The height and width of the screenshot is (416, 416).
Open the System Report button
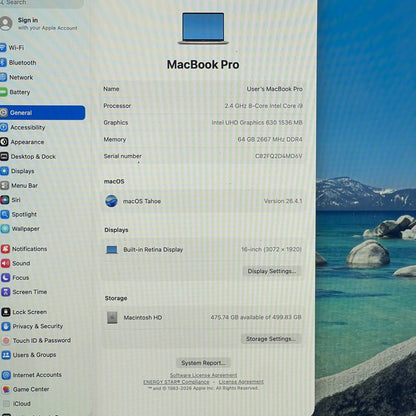[203, 363]
